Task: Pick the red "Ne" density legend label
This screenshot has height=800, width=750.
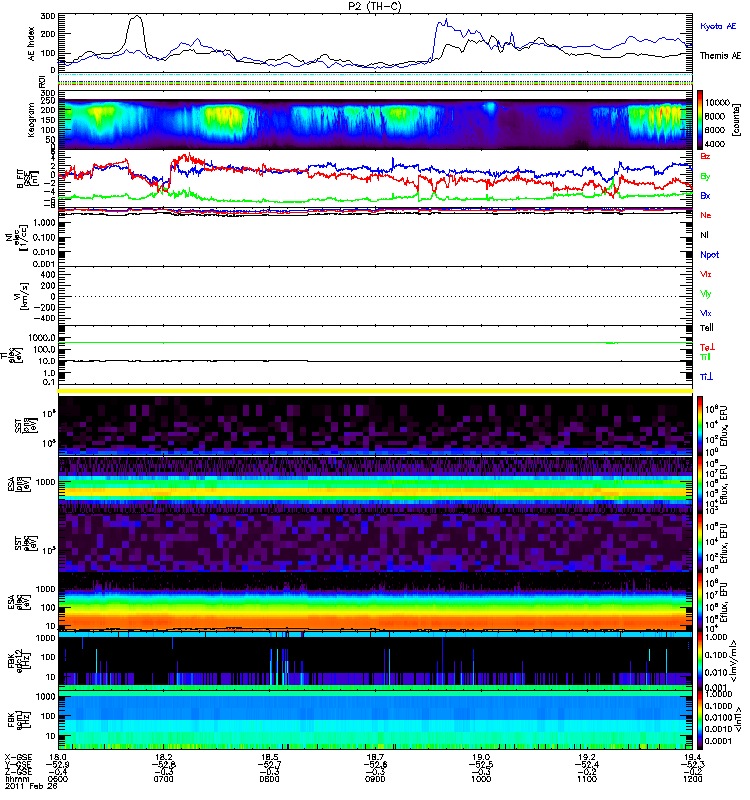Action: (x=705, y=215)
